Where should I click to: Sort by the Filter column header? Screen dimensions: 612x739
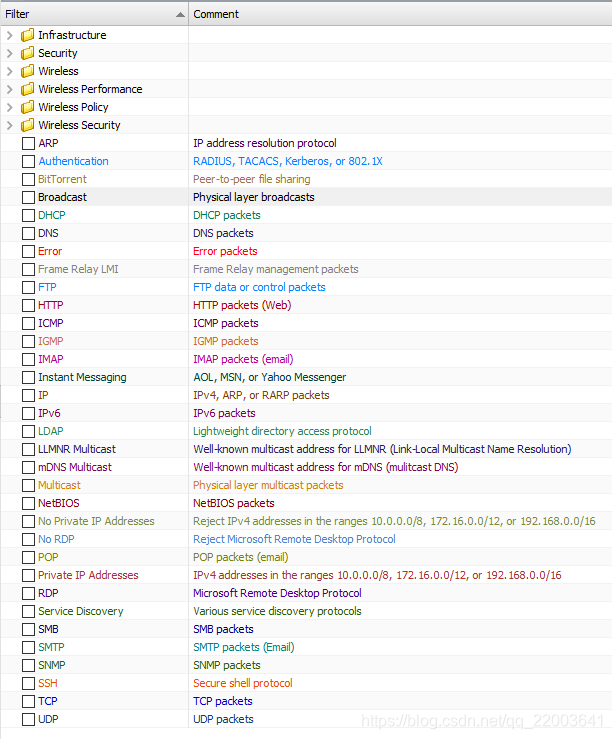point(94,14)
